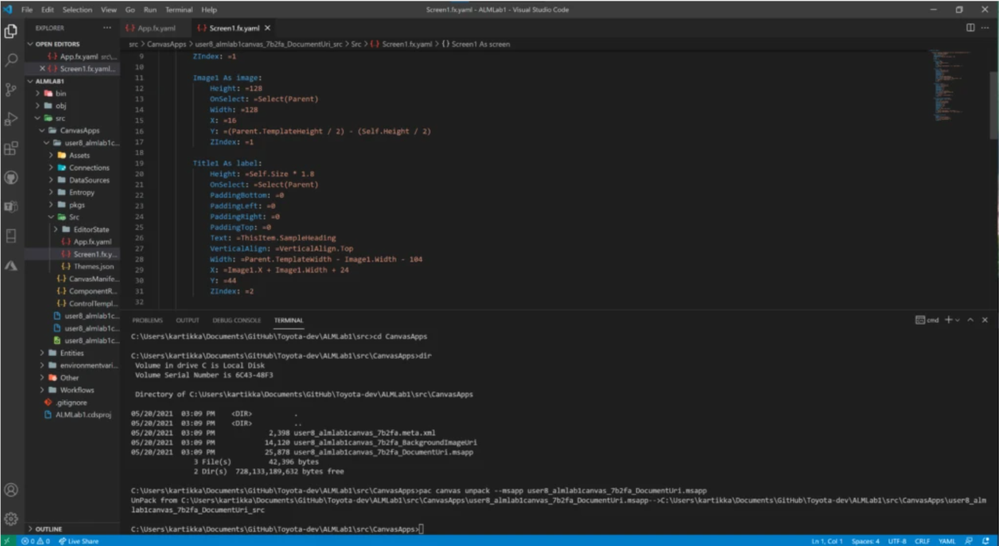999x546 pixels.
Task: Open the Search view icon
Action: click(11, 61)
